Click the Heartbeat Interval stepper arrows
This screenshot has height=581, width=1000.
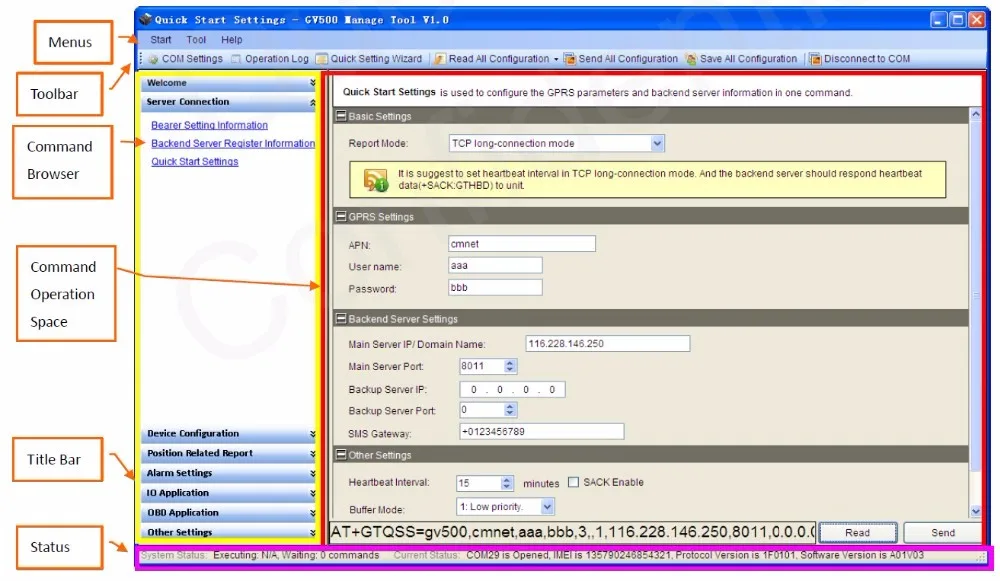(x=506, y=483)
